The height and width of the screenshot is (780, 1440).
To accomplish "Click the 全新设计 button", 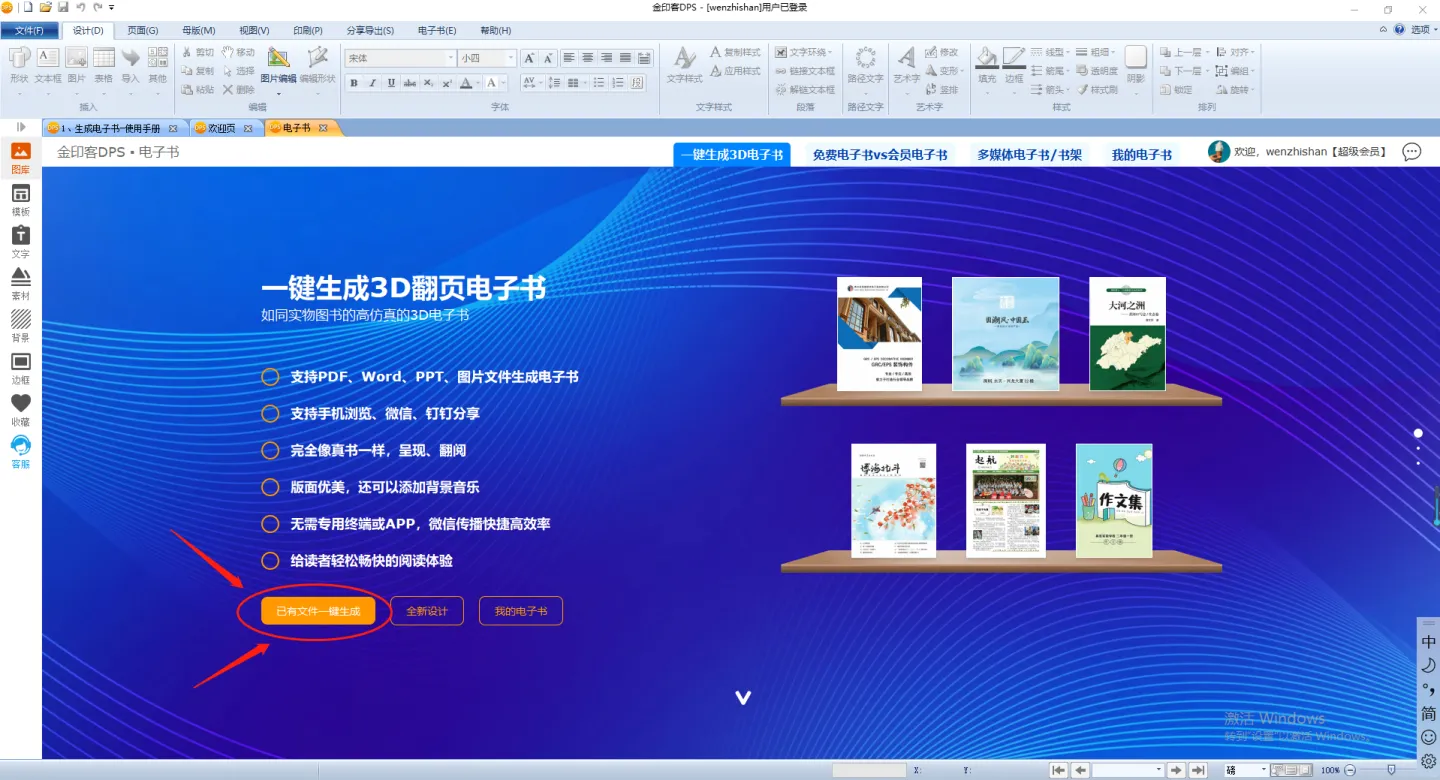I will click(427, 611).
